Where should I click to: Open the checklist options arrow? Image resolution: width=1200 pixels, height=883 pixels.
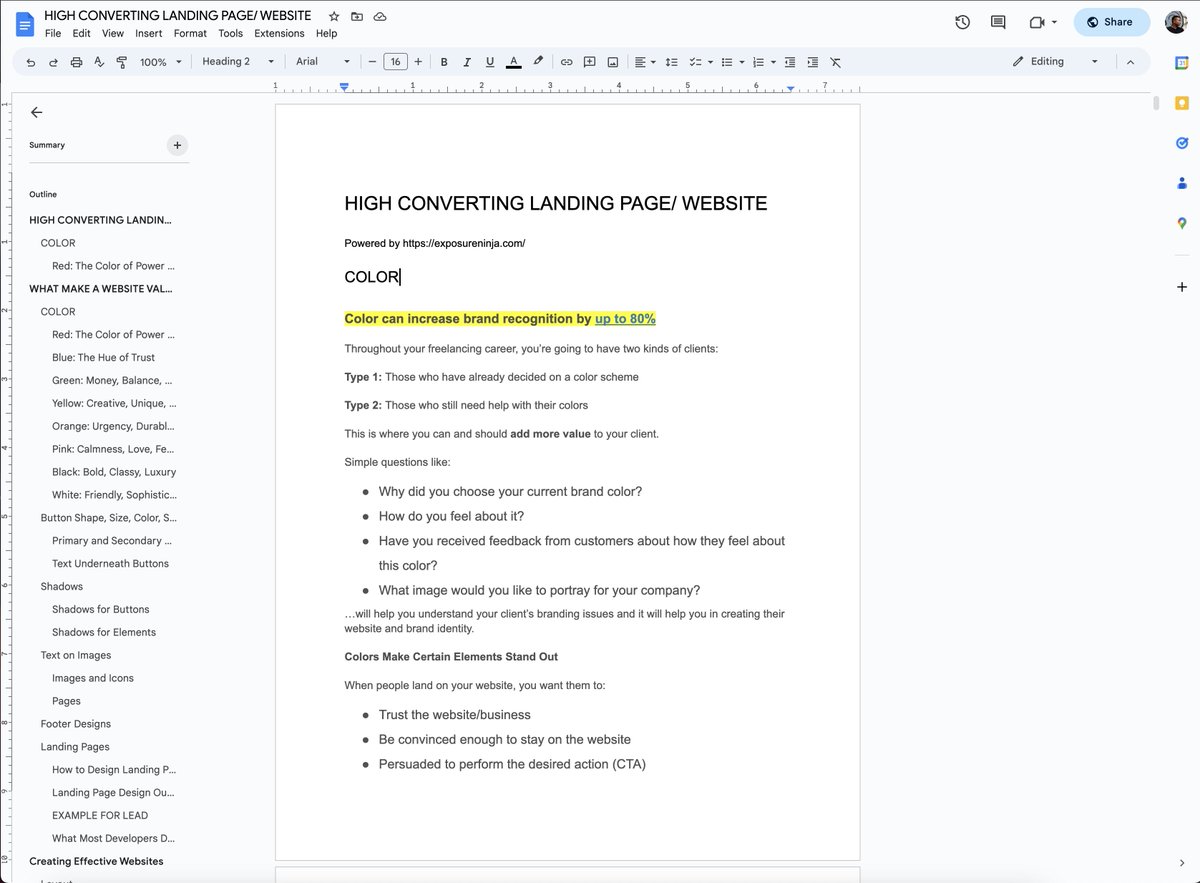coord(709,61)
